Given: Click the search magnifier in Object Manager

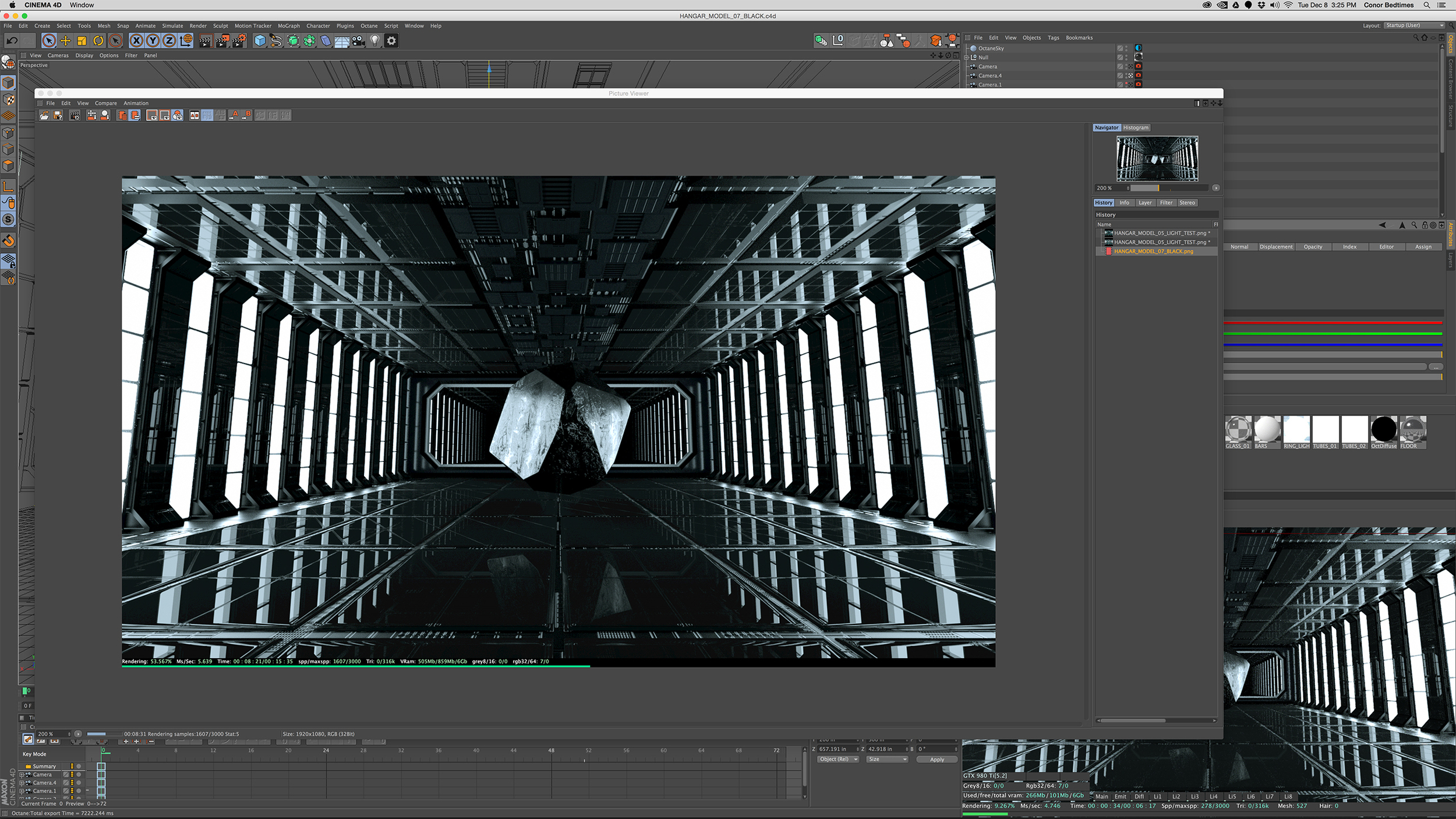Looking at the screenshot, I should (1415, 38).
